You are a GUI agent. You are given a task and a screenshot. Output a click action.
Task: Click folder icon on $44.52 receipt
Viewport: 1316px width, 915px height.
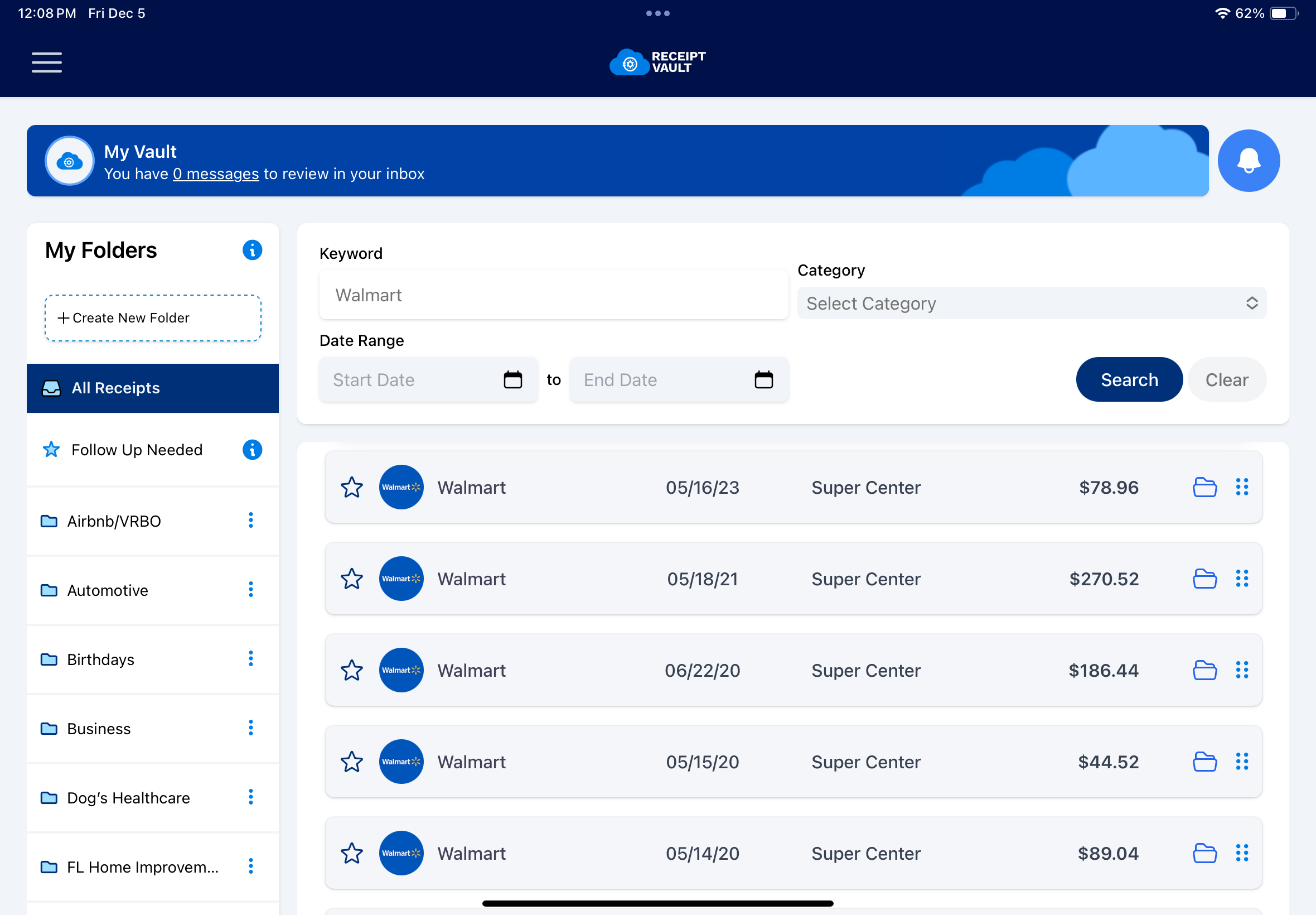[1204, 762]
